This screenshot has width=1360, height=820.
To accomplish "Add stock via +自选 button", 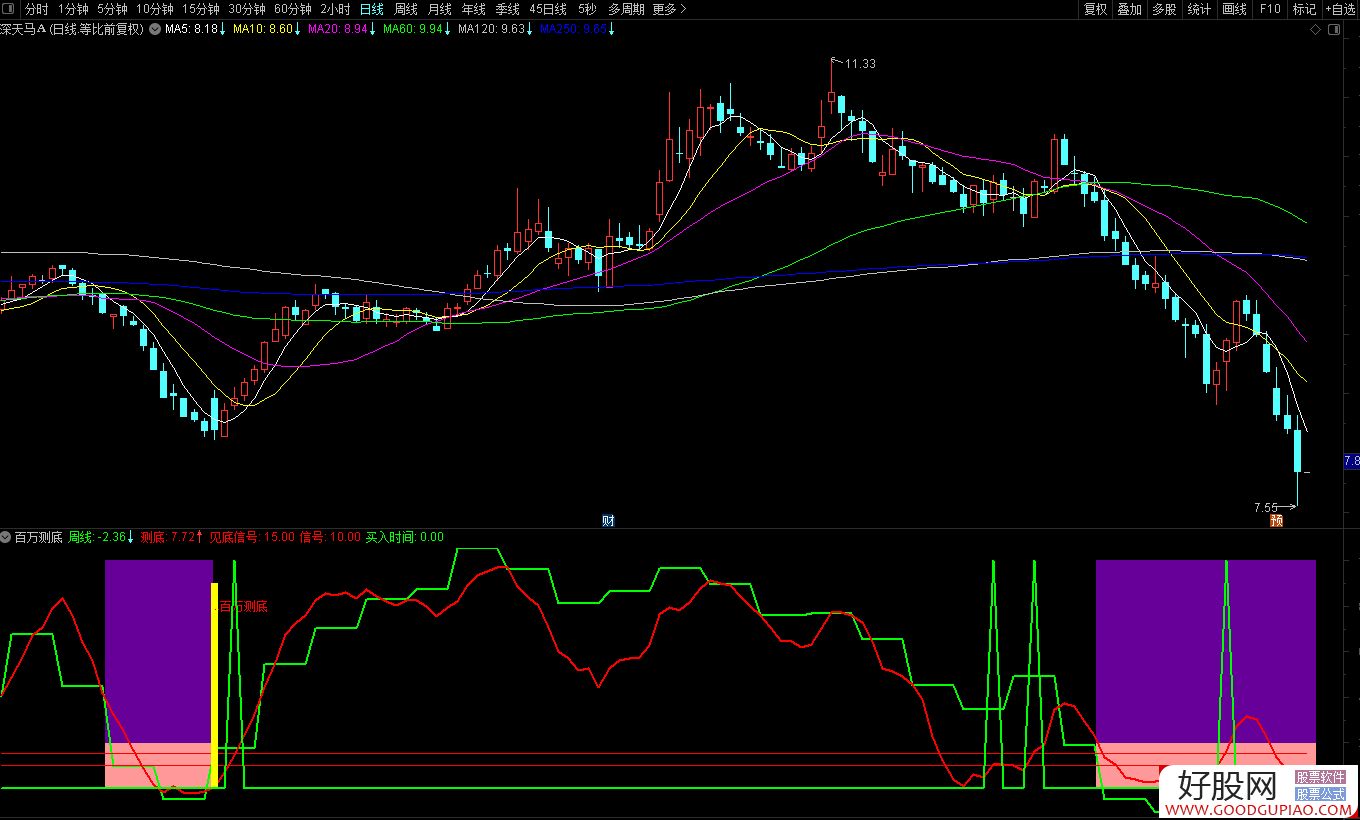I will [x=1341, y=9].
